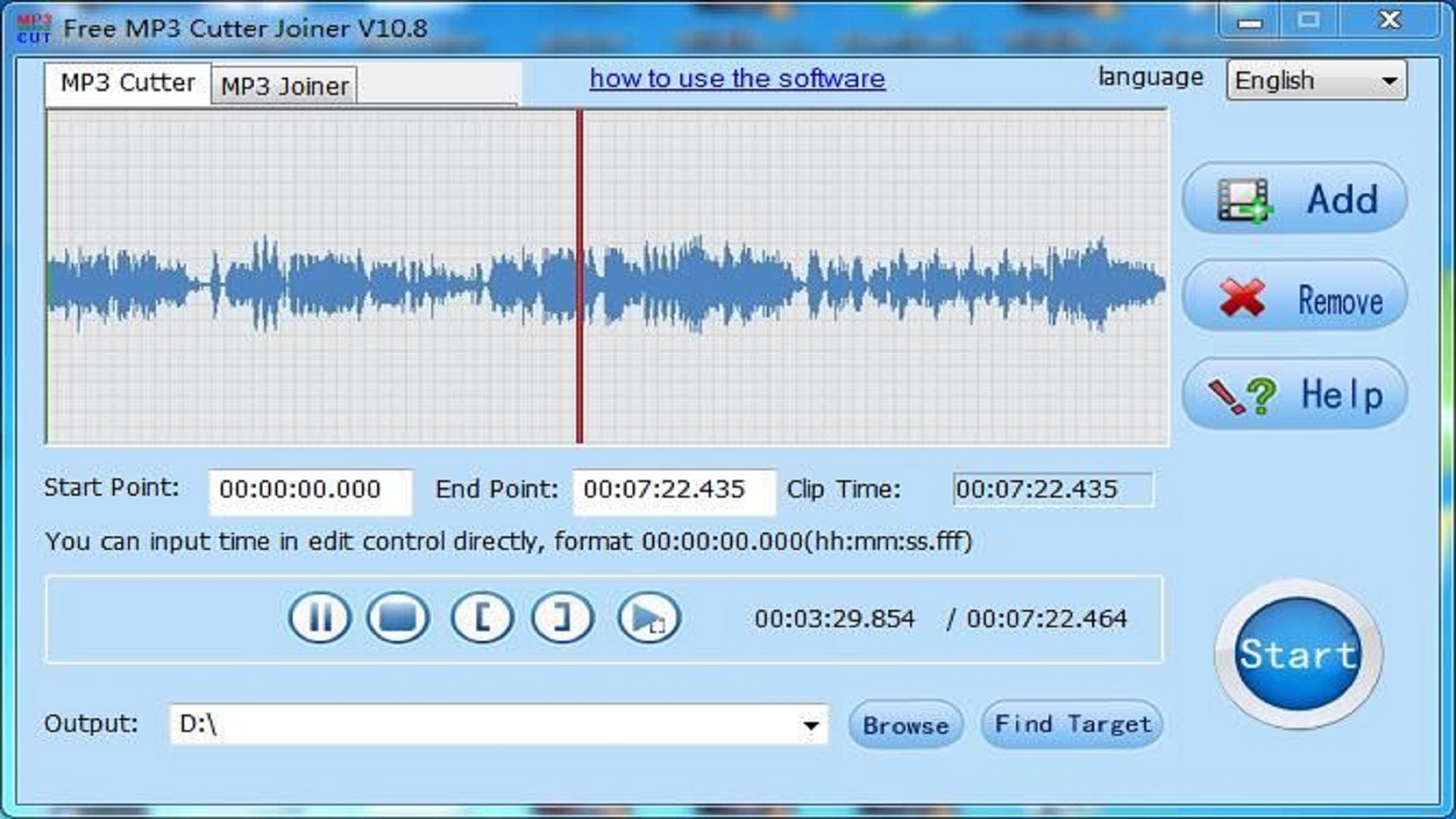
Task: Click the Pause playback button
Action: (x=319, y=618)
